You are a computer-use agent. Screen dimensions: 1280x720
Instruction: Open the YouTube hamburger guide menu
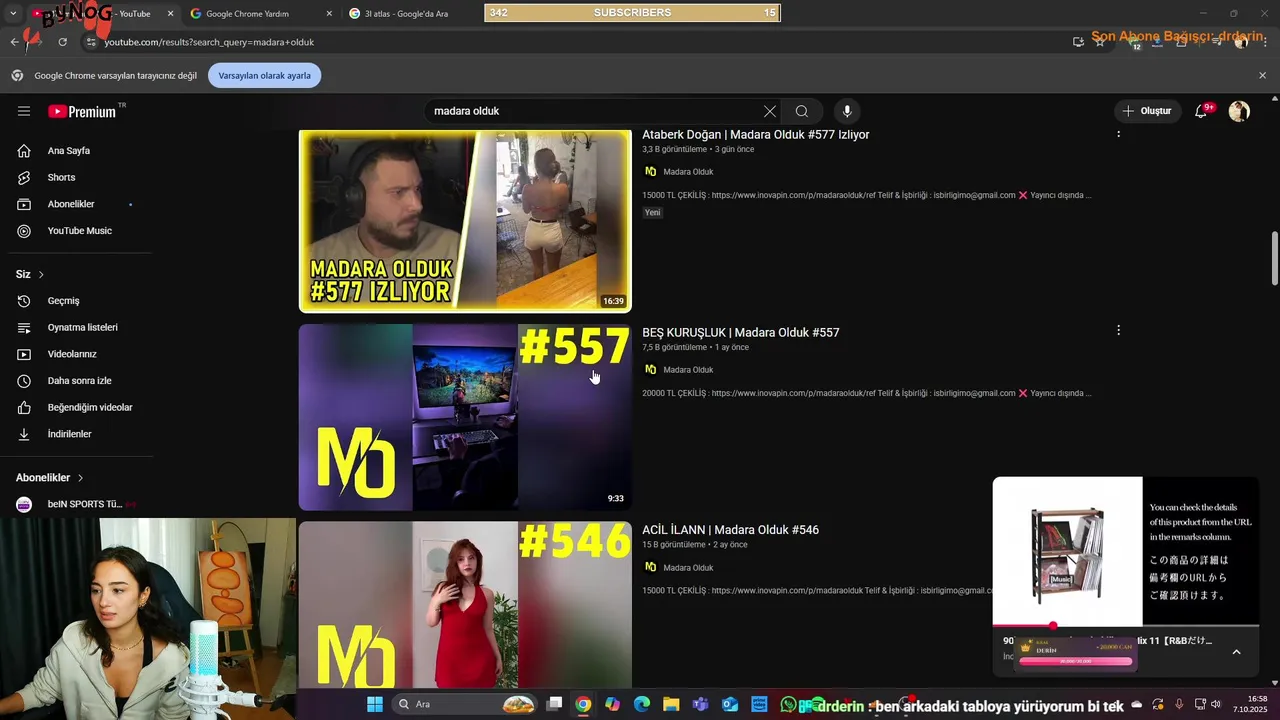(x=24, y=111)
